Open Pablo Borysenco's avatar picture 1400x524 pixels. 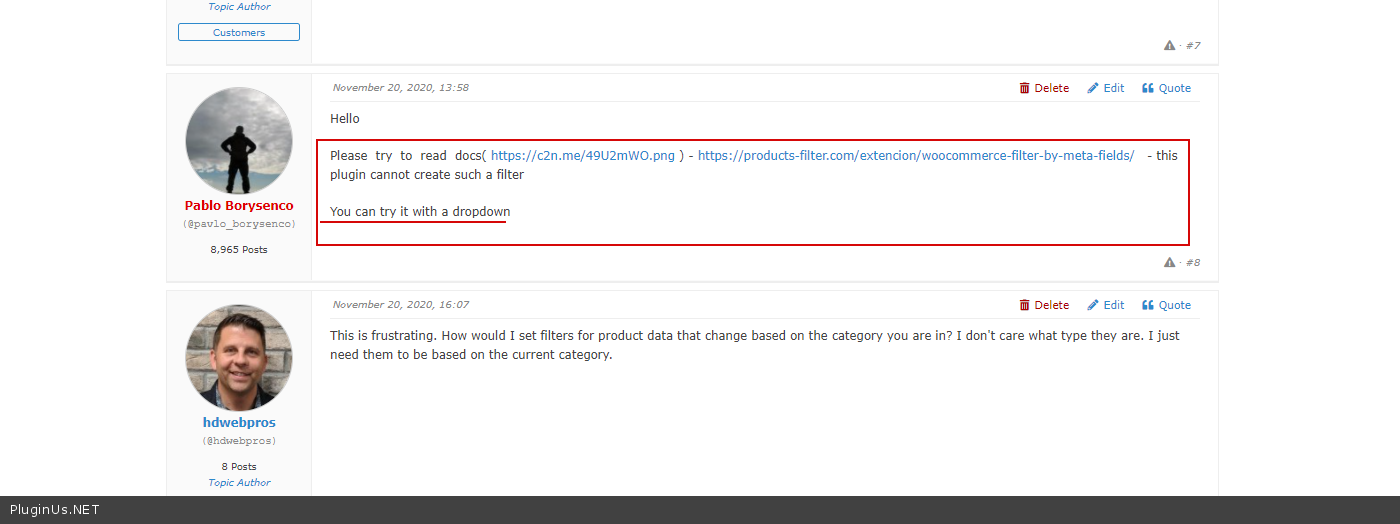[x=239, y=140]
